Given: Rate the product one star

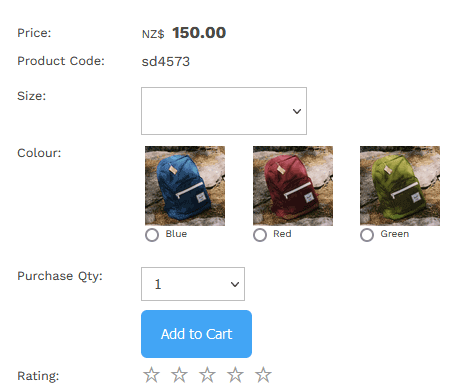Looking at the screenshot, I should 151,374.
